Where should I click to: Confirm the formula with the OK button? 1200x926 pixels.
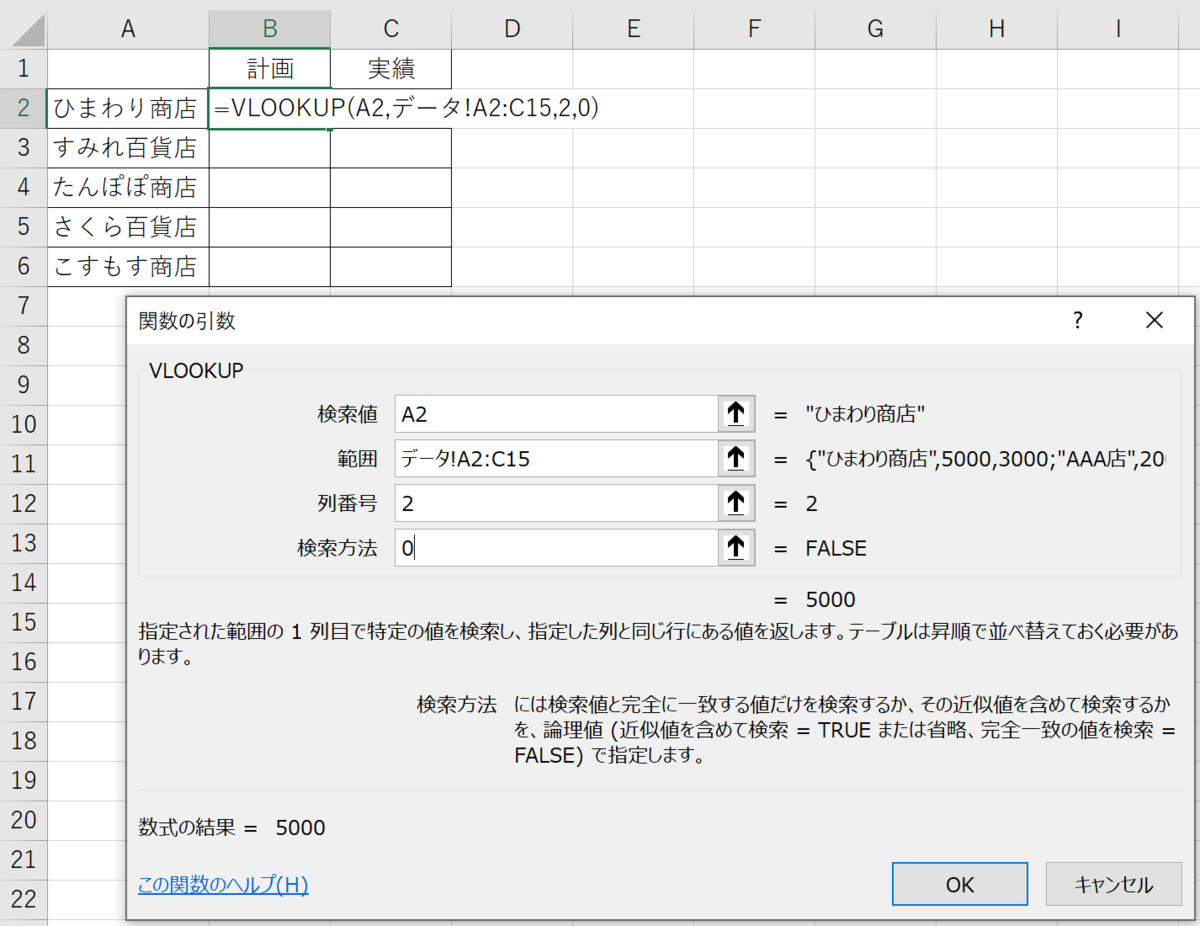(959, 884)
